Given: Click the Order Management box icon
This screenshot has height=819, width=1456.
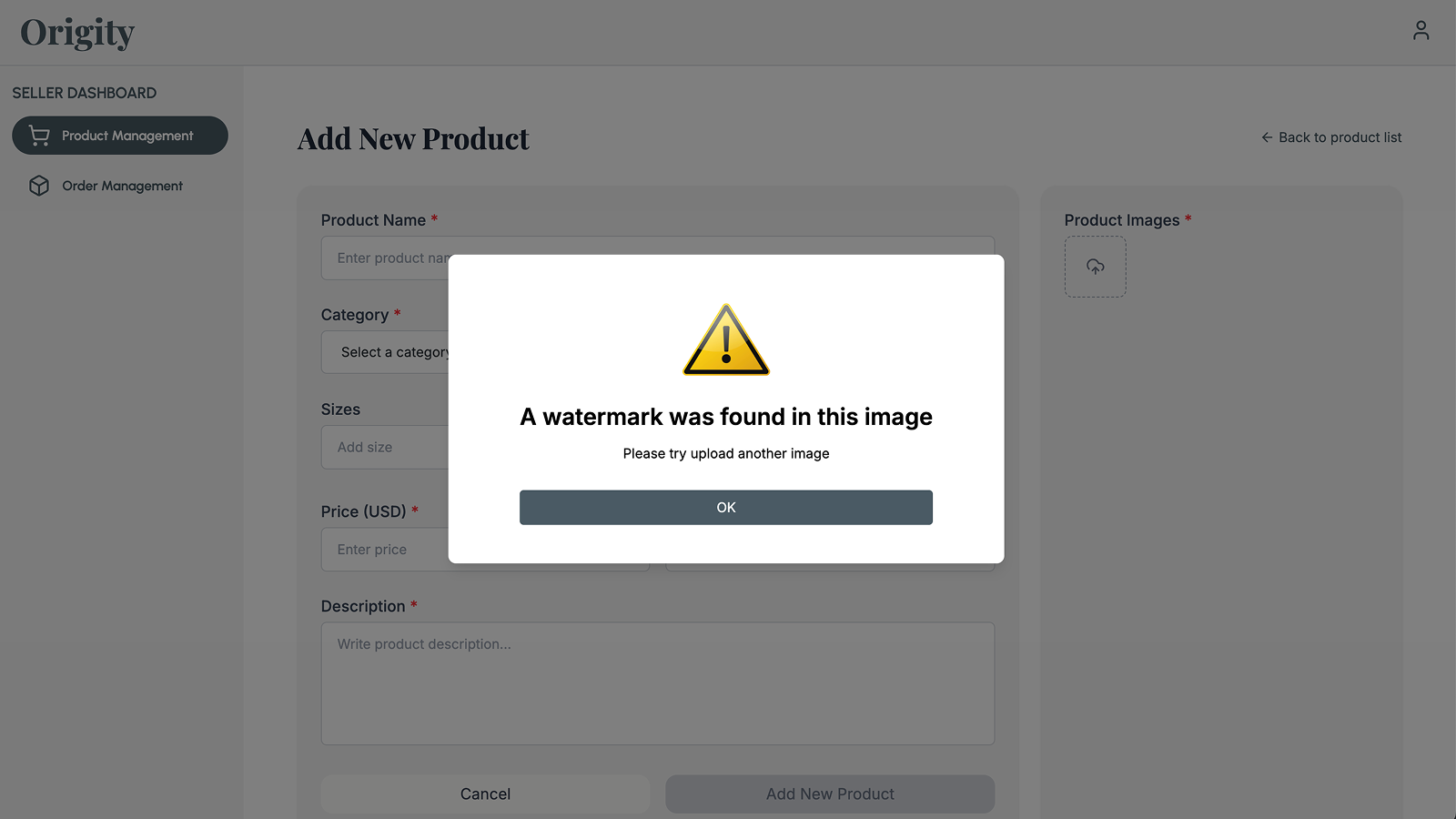Looking at the screenshot, I should click(x=39, y=186).
